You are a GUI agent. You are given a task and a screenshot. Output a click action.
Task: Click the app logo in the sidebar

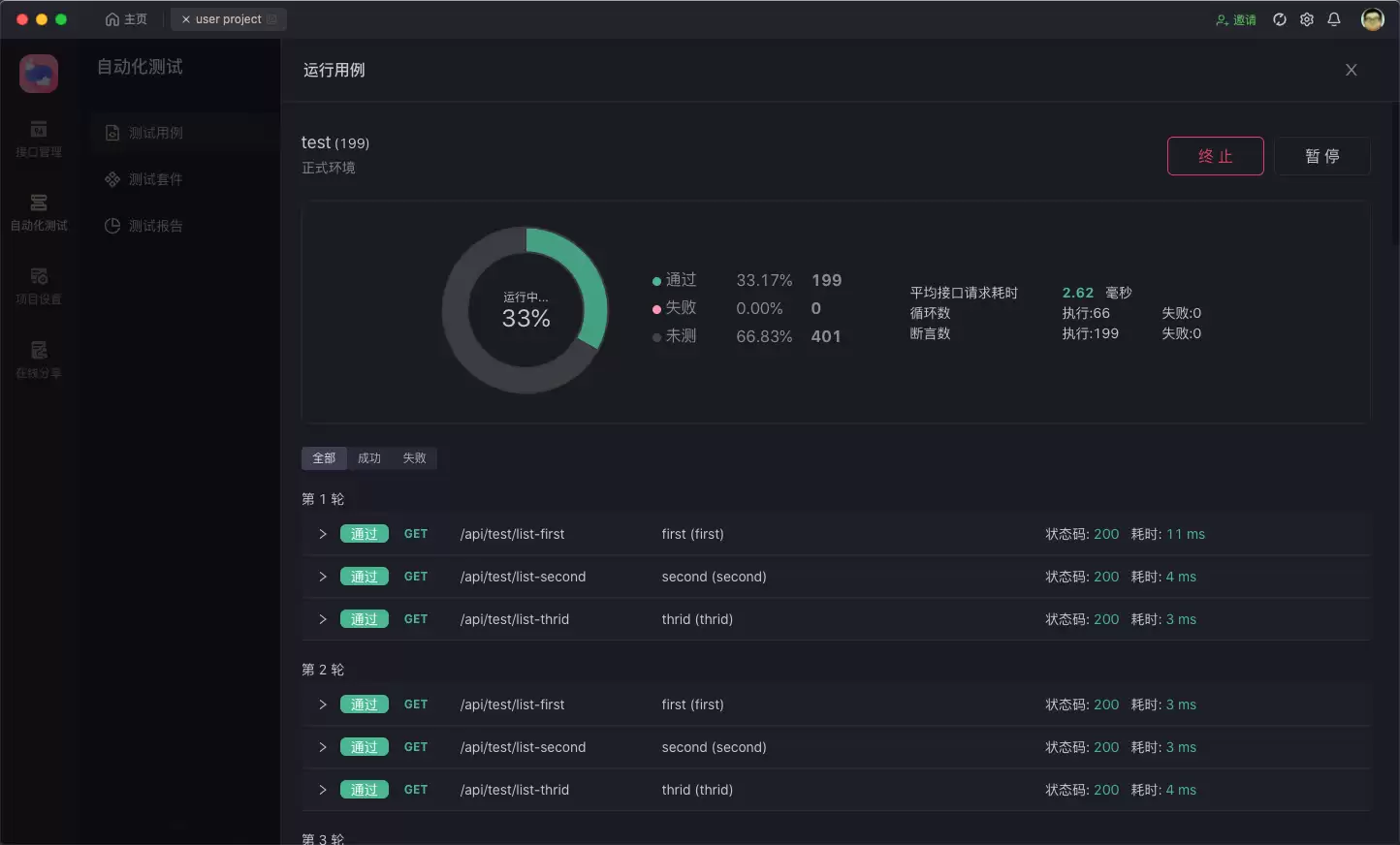tap(39, 74)
